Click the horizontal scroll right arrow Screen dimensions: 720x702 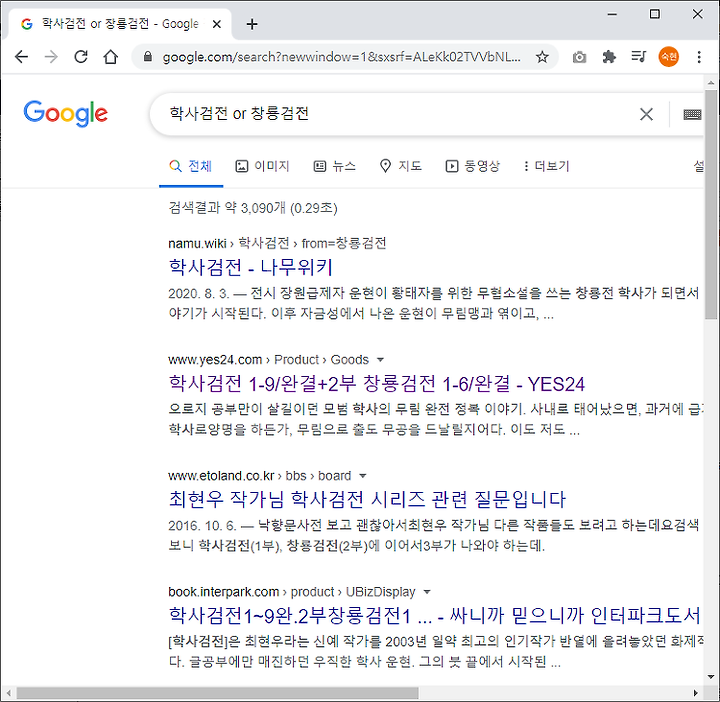pos(696,692)
